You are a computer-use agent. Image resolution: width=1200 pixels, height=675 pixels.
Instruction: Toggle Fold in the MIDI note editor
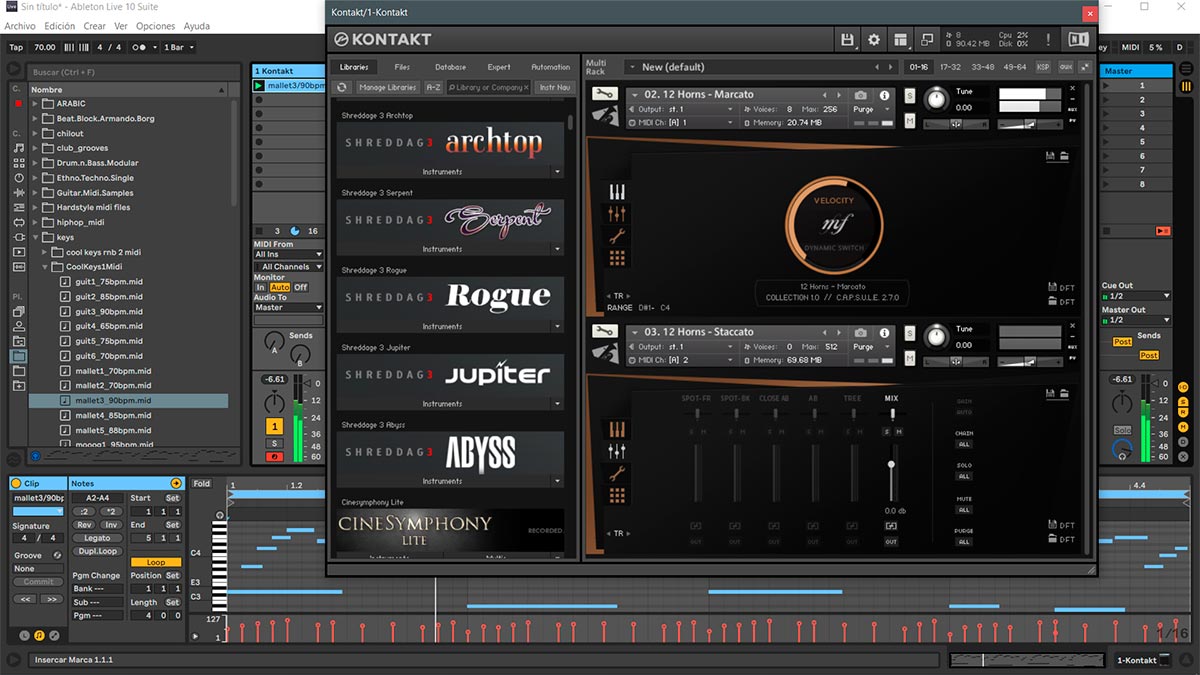(201, 484)
